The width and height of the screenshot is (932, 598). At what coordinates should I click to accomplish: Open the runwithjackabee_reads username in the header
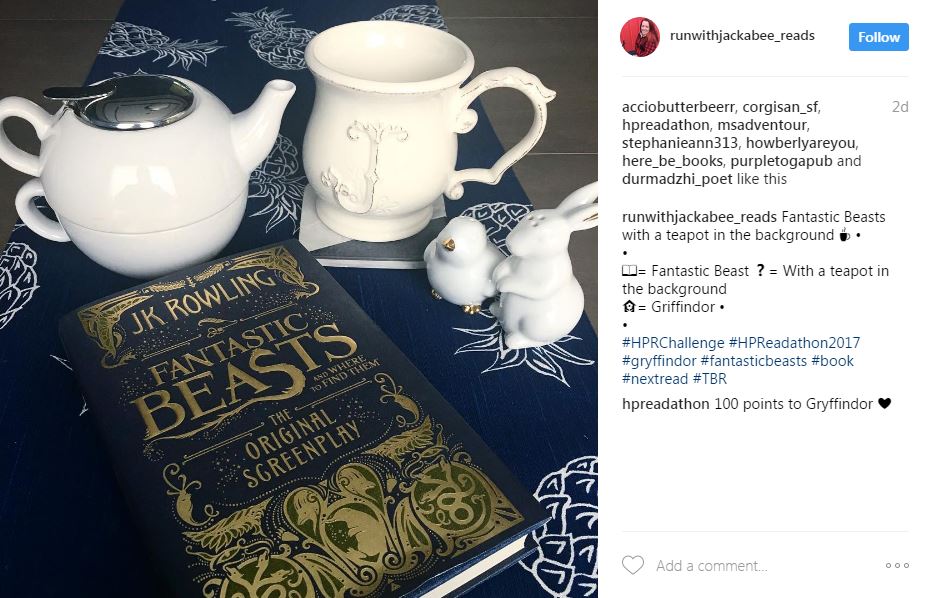pos(742,36)
